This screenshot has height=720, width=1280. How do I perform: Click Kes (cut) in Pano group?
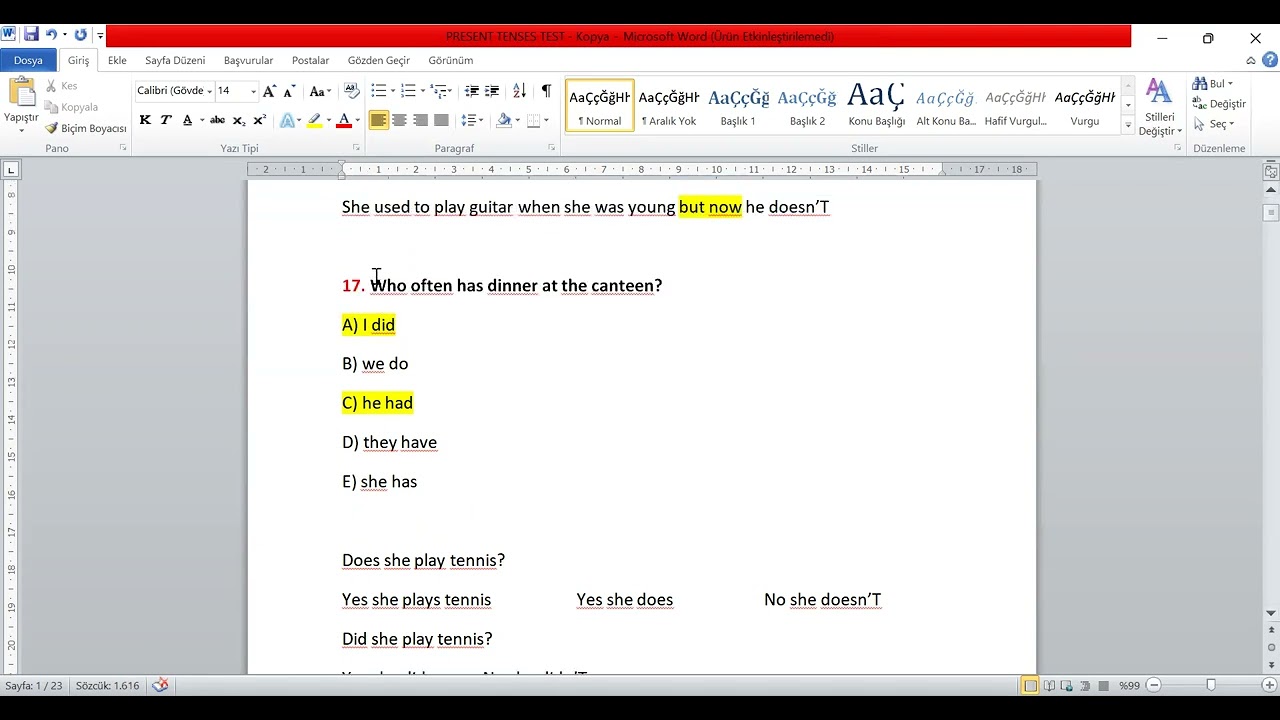tap(61, 86)
